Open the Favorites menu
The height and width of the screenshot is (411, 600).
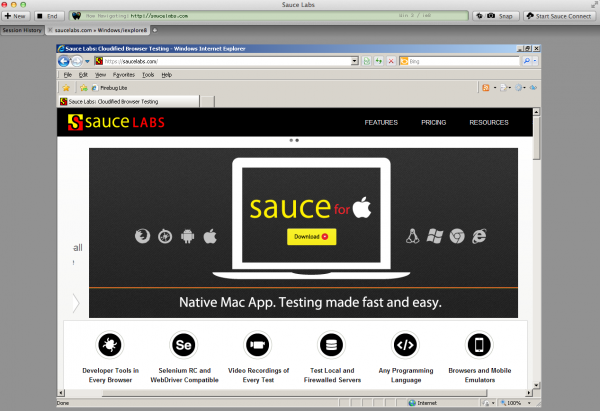[124, 75]
